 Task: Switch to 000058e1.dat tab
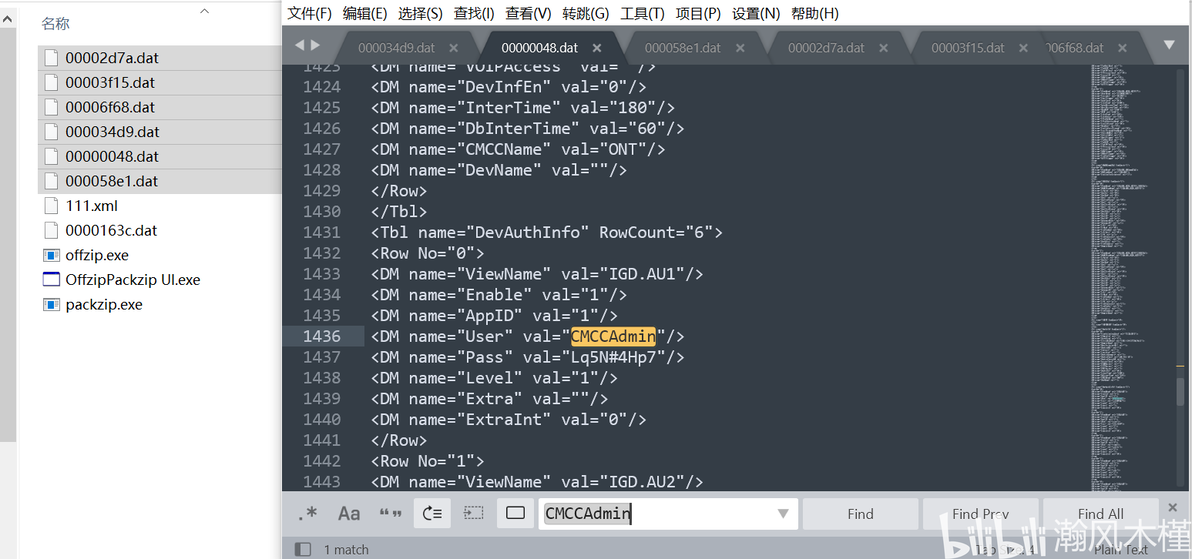click(682, 48)
